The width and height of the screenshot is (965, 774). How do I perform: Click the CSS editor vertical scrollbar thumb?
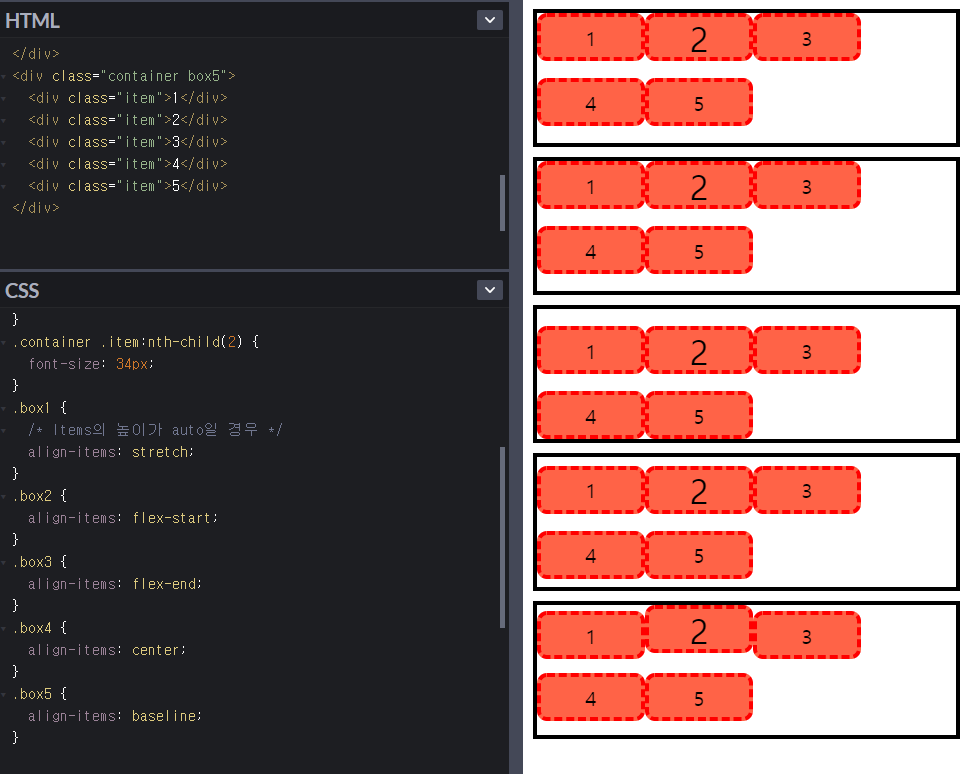click(502, 537)
